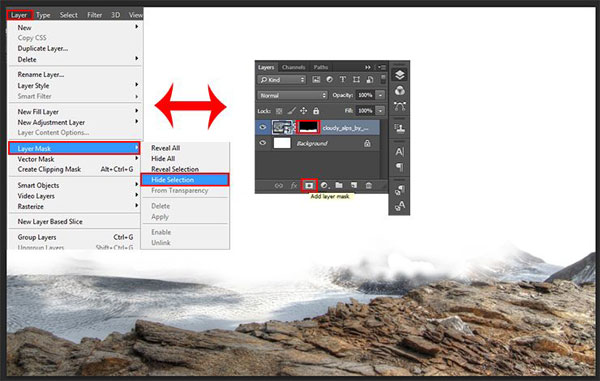The height and width of the screenshot is (381, 600).
Task: Highlight the Layer Mask menu entry
Action: pyautogui.click(x=74, y=148)
